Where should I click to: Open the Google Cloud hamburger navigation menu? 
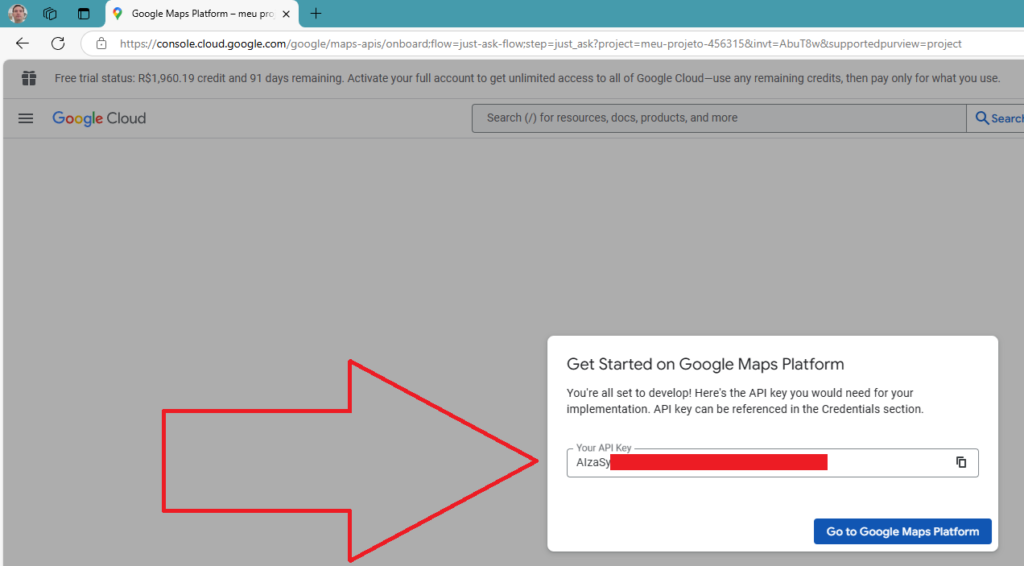[x=26, y=118]
